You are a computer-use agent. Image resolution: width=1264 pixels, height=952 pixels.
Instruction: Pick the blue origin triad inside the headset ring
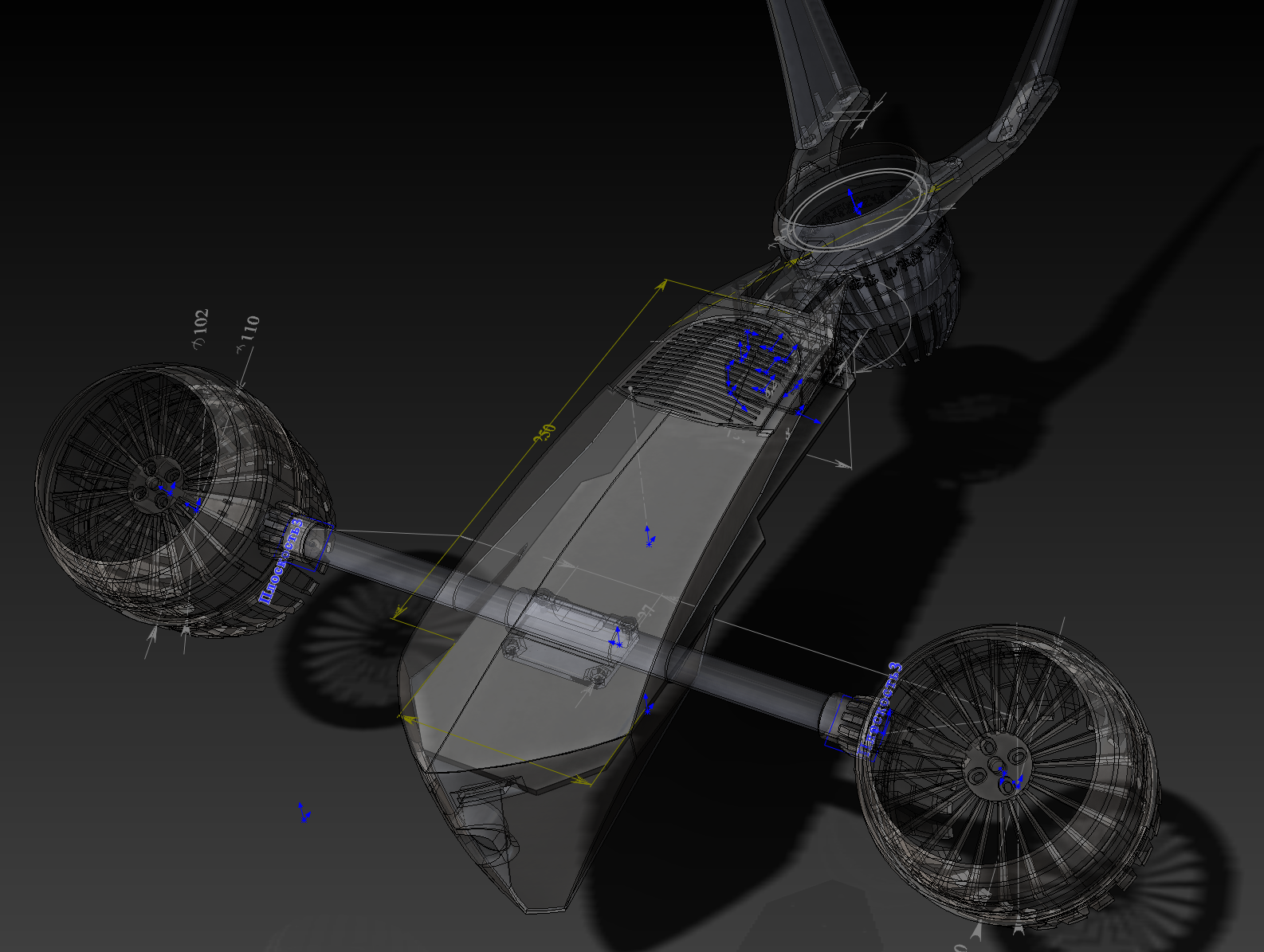[854, 202]
